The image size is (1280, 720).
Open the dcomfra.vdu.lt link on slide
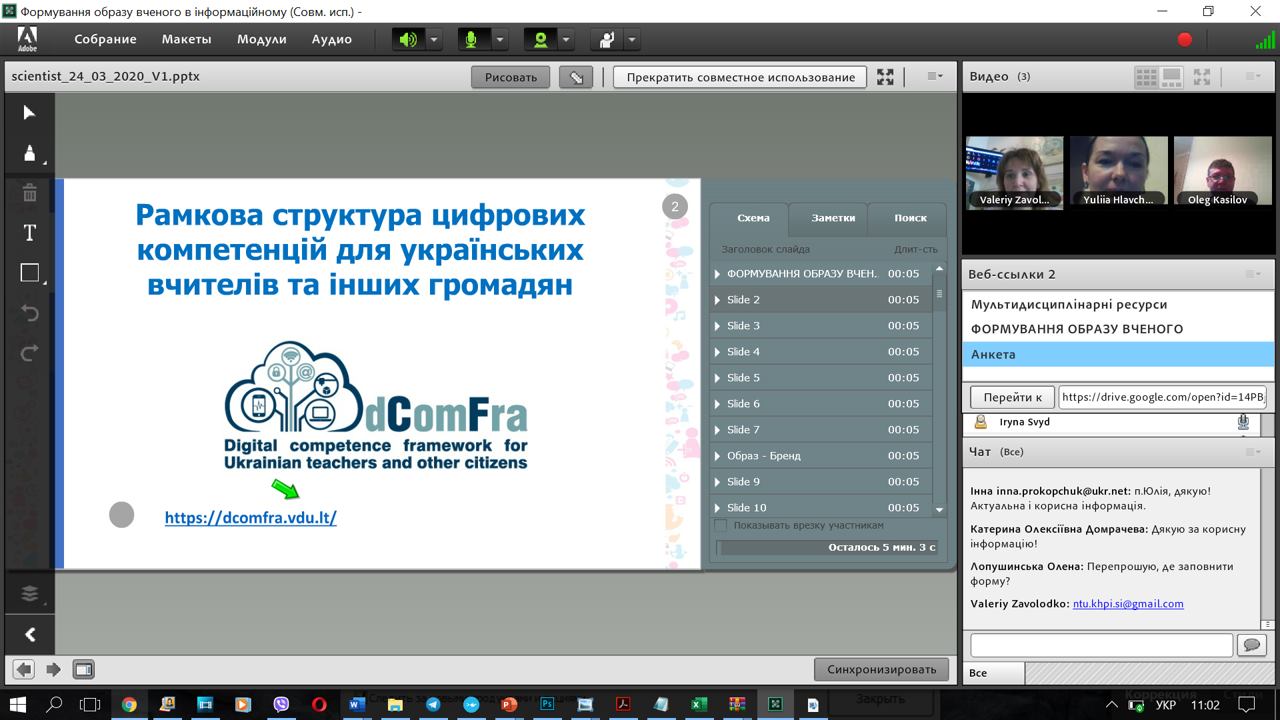point(251,518)
